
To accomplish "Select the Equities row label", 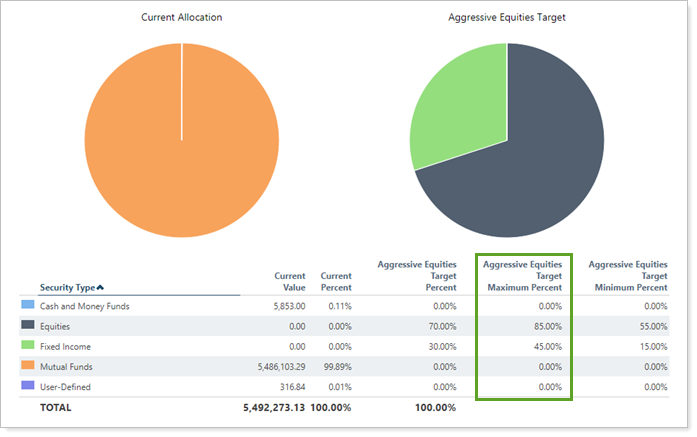I will [x=57, y=326].
